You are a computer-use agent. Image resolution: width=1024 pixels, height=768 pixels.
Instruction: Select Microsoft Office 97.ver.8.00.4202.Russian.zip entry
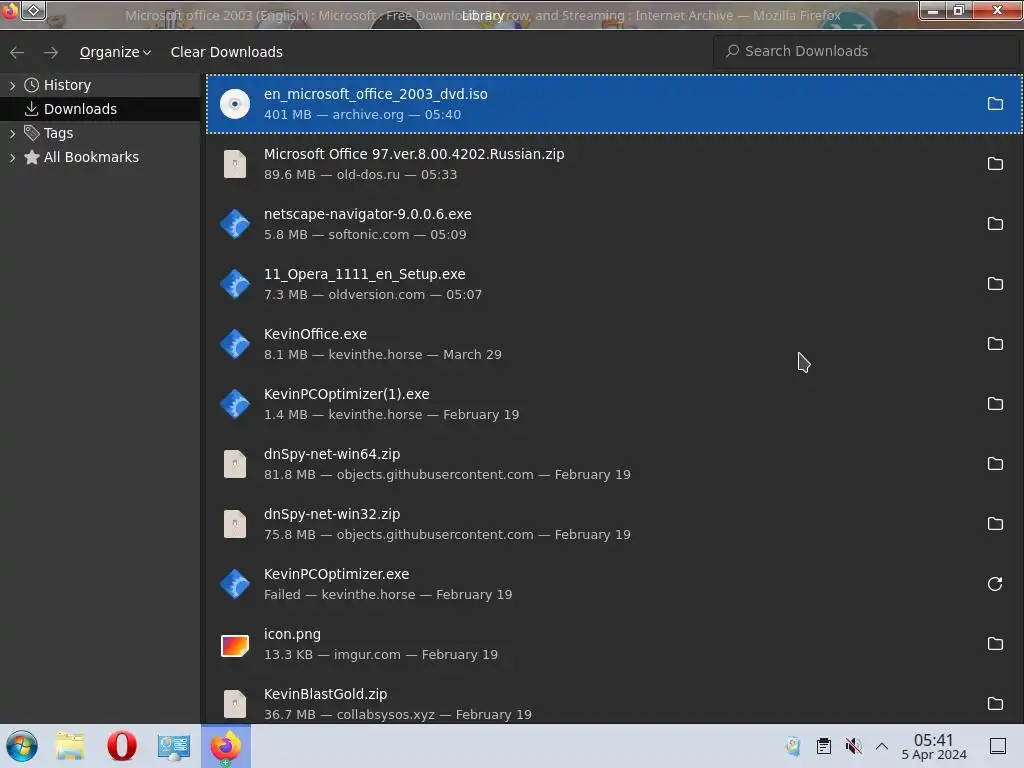point(614,164)
